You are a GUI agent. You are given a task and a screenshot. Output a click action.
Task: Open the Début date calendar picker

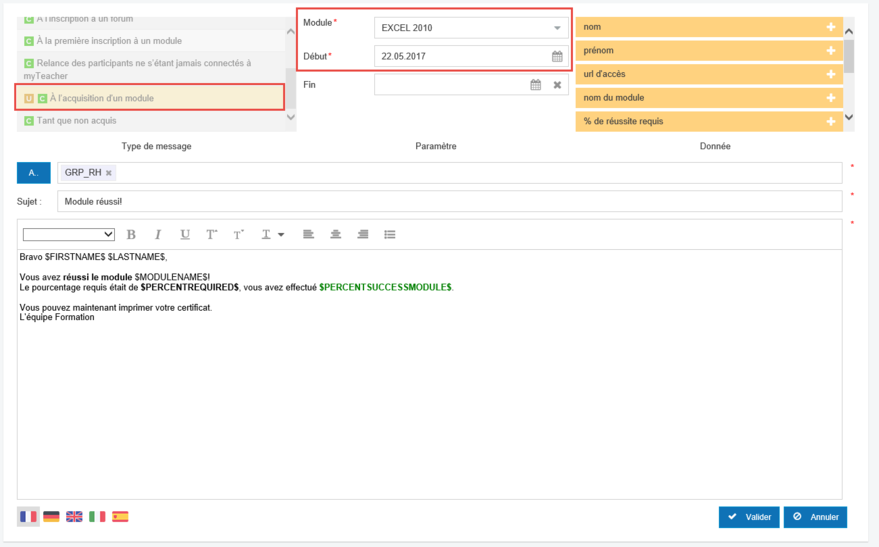(x=557, y=56)
